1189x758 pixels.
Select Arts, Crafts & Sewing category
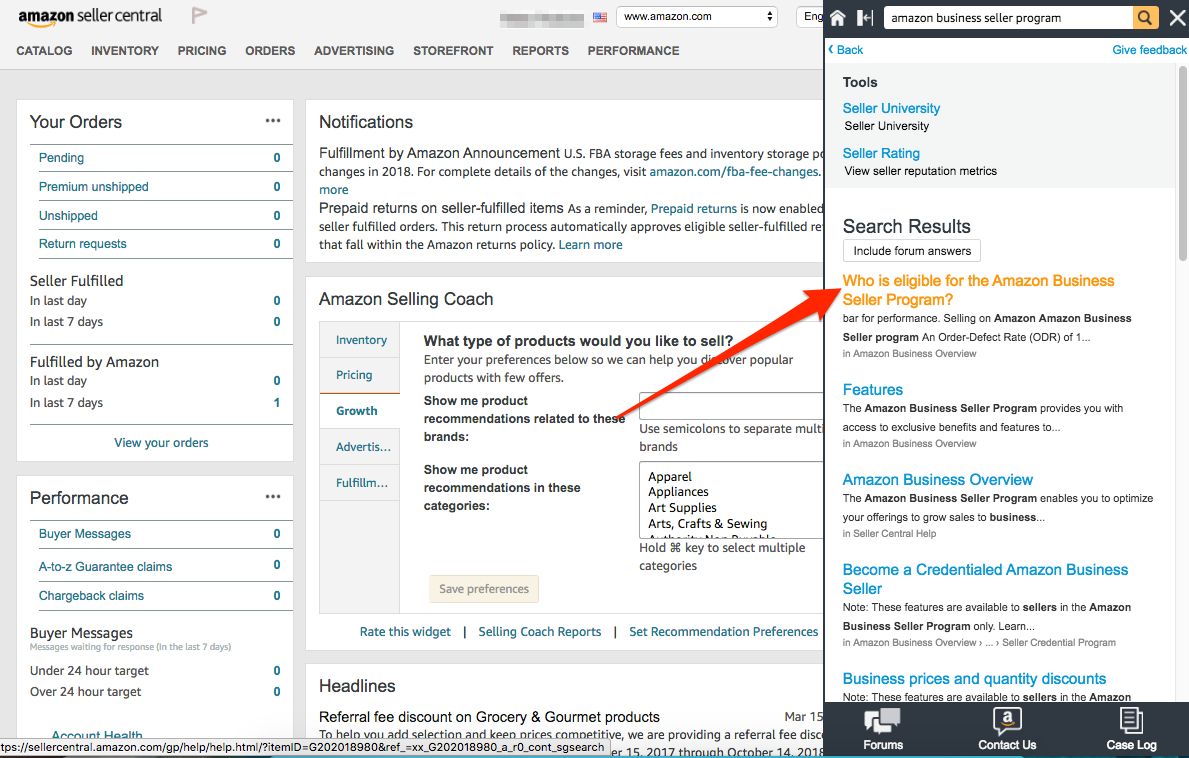pos(707,524)
